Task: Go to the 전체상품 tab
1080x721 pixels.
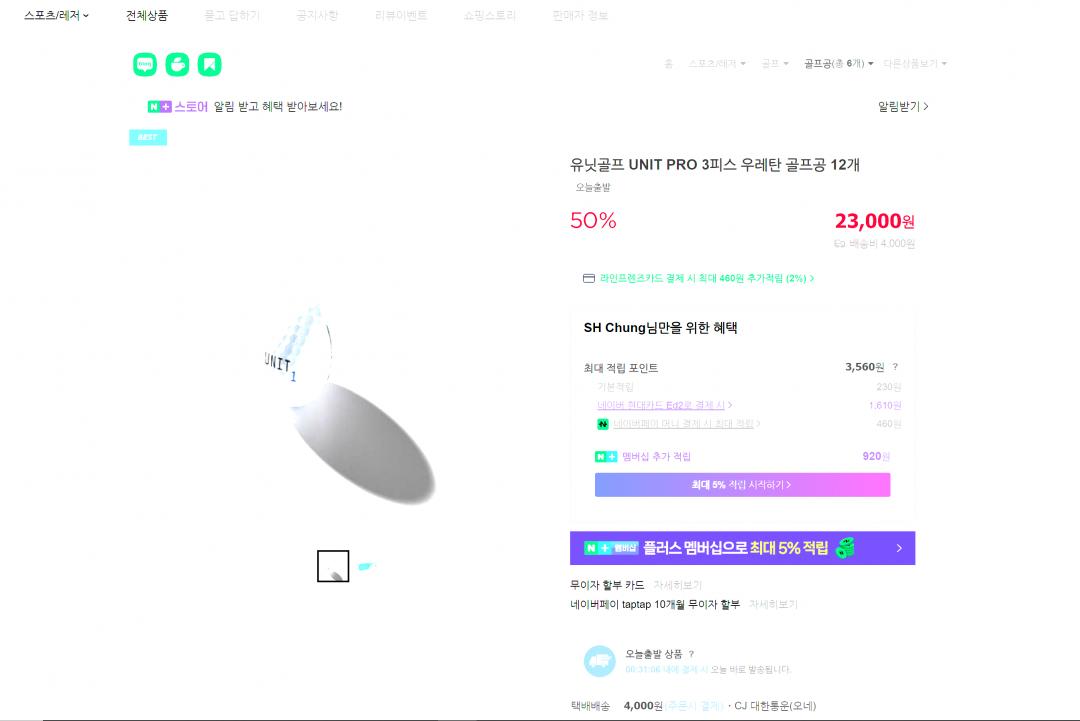Action: click(x=147, y=16)
